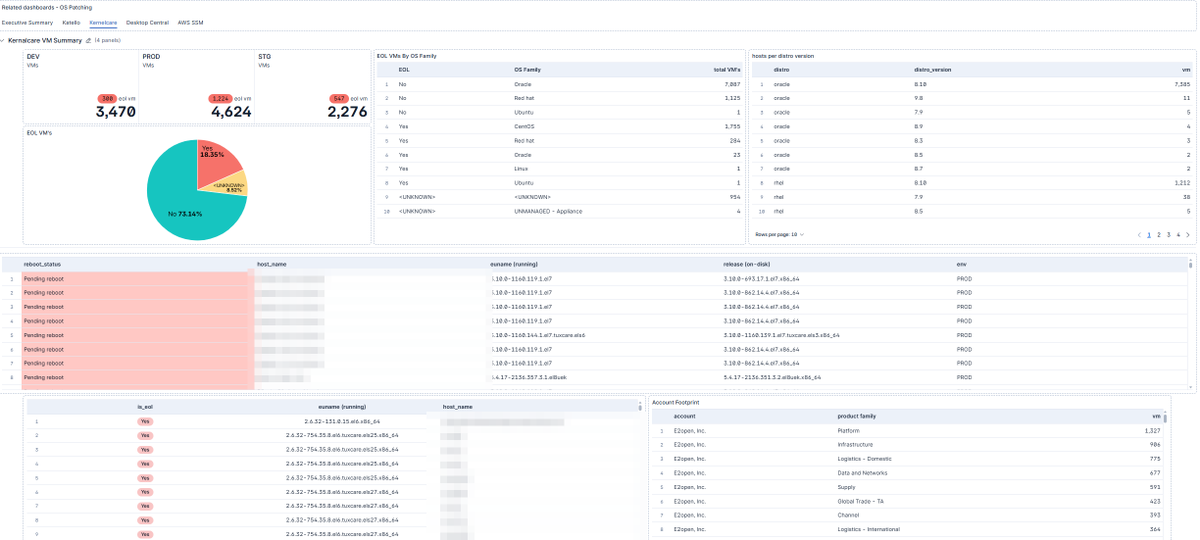Click the is_eol table vertical scrollbar

[640, 407]
